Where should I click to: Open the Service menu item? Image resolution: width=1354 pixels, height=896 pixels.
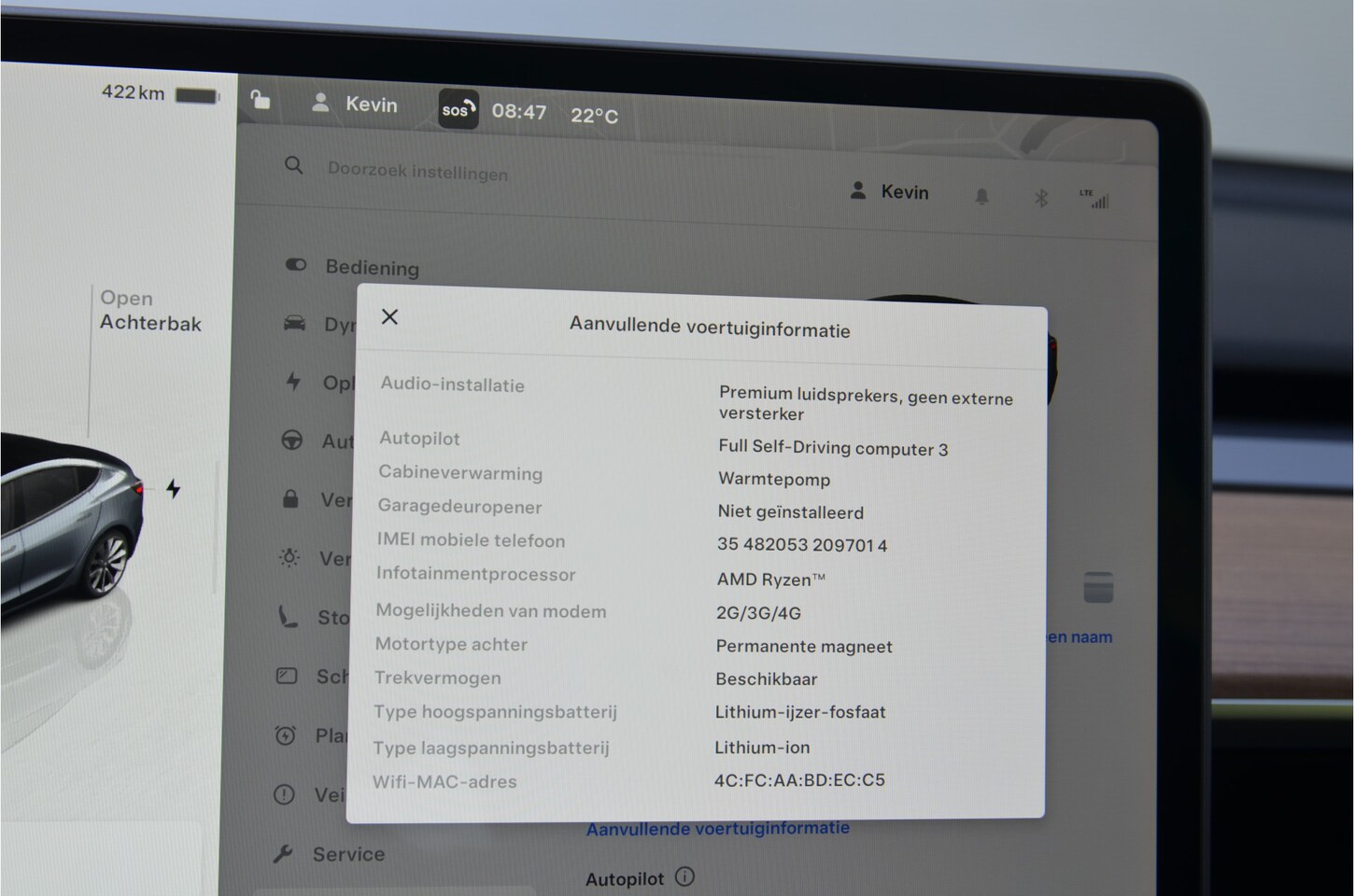point(329,853)
